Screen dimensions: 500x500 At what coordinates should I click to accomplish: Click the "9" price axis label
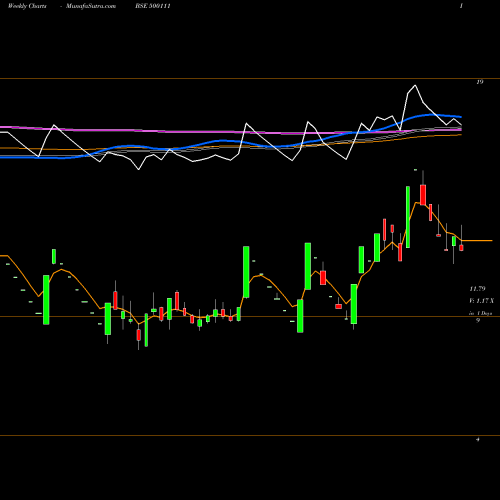478,320
